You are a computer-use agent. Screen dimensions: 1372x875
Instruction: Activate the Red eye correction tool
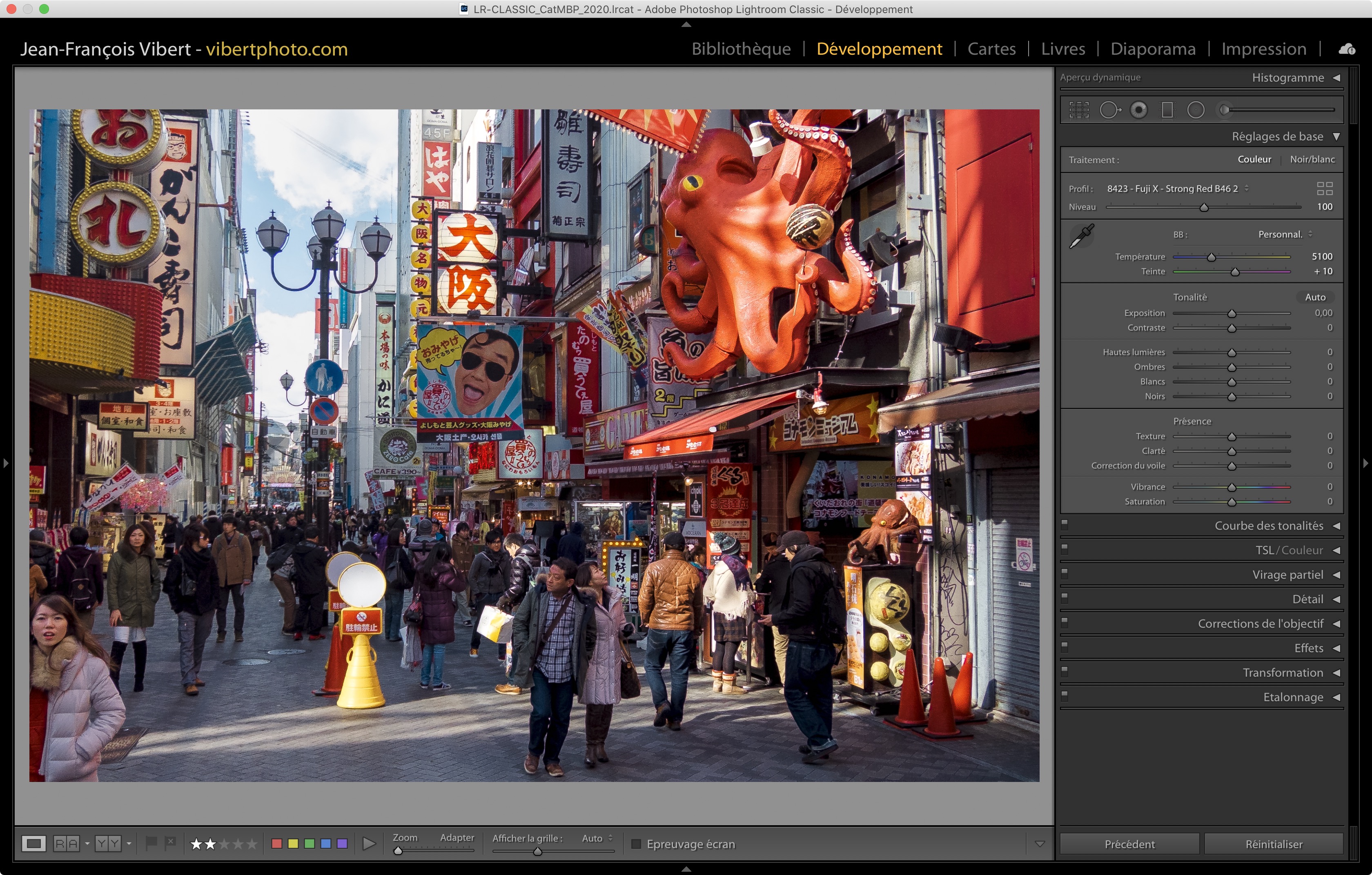[x=1138, y=110]
